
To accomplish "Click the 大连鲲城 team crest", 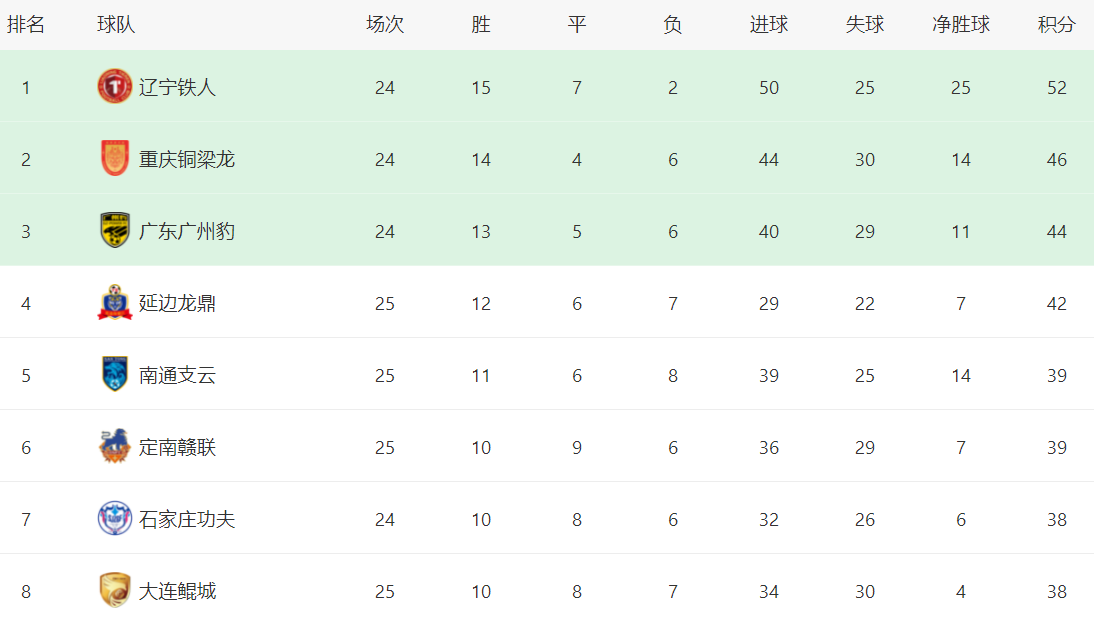I will tap(114, 591).
